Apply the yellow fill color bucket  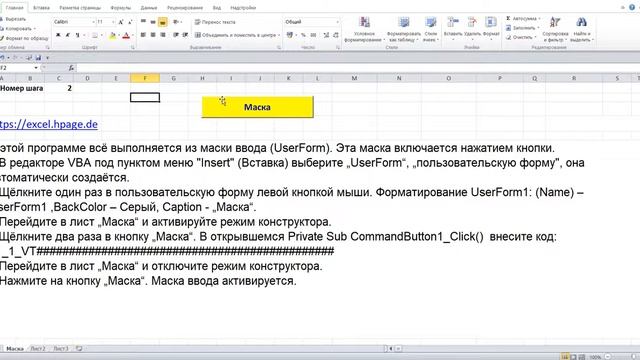click(112, 36)
